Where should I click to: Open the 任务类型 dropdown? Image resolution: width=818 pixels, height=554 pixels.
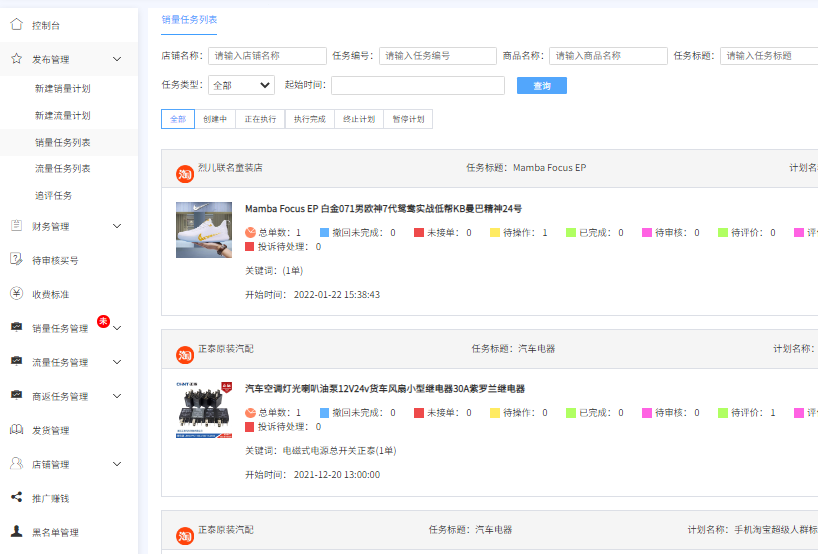pyautogui.click(x=241, y=86)
